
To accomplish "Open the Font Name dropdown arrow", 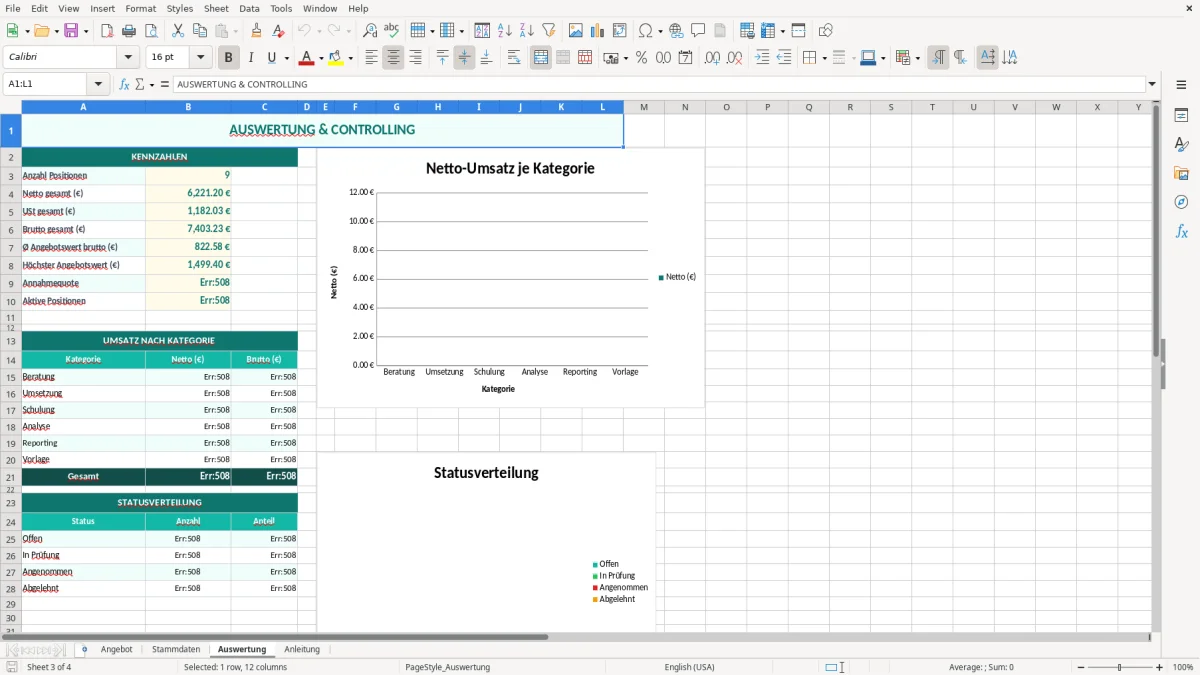I will [x=127, y=58].
